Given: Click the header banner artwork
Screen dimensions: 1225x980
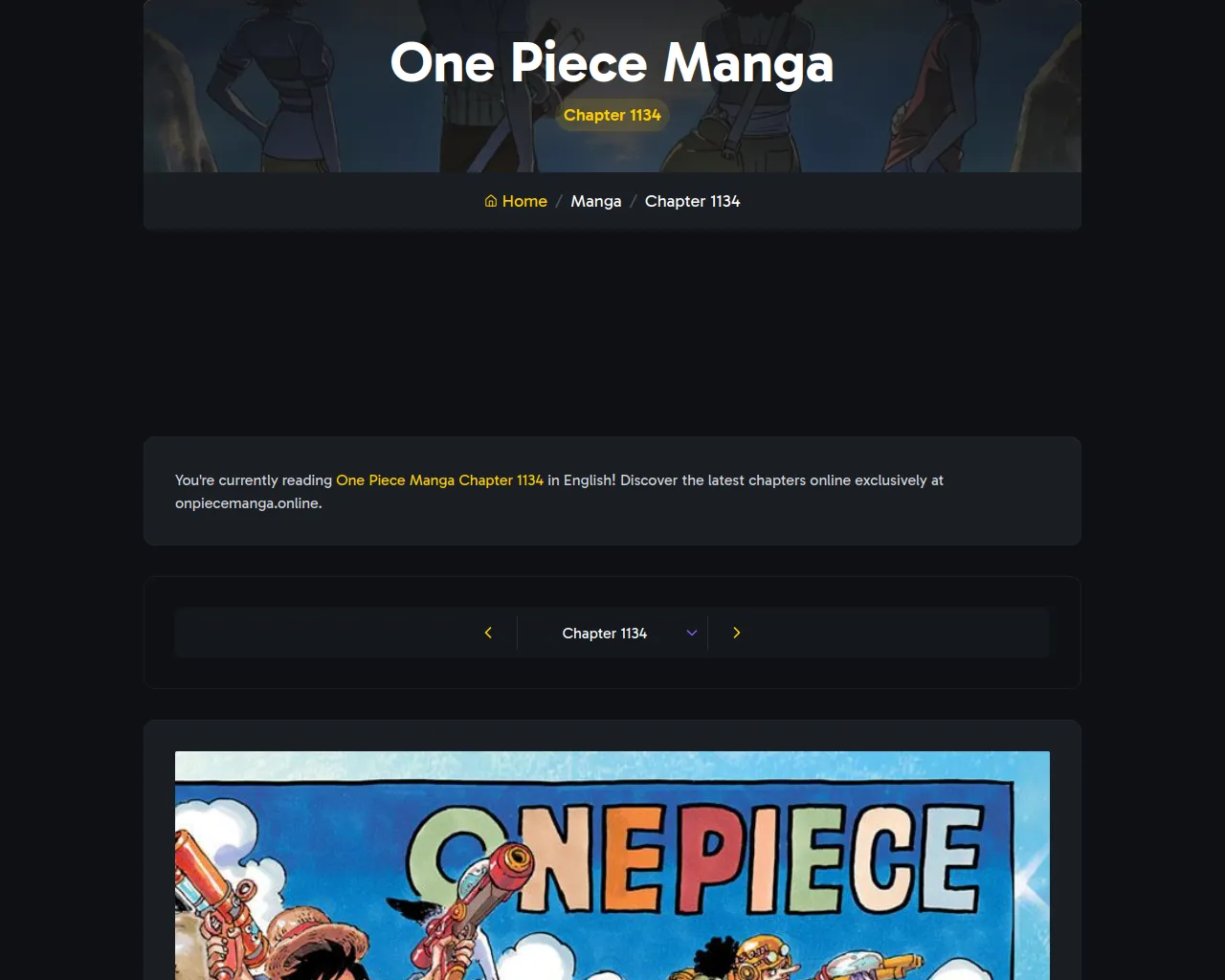Looking at the screenshot, I should (x=612, y=86).
